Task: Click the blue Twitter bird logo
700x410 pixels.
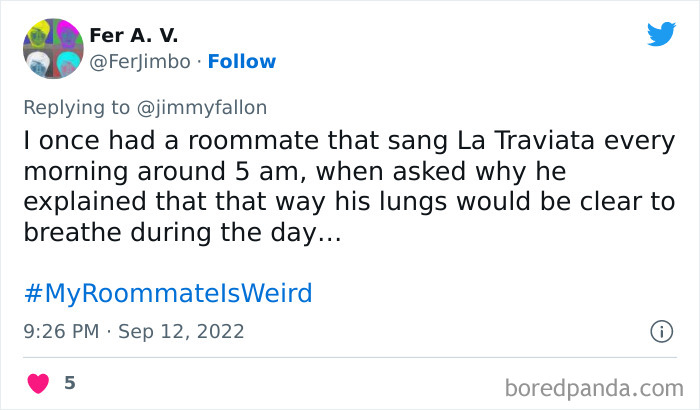Action: click(660, 35)
